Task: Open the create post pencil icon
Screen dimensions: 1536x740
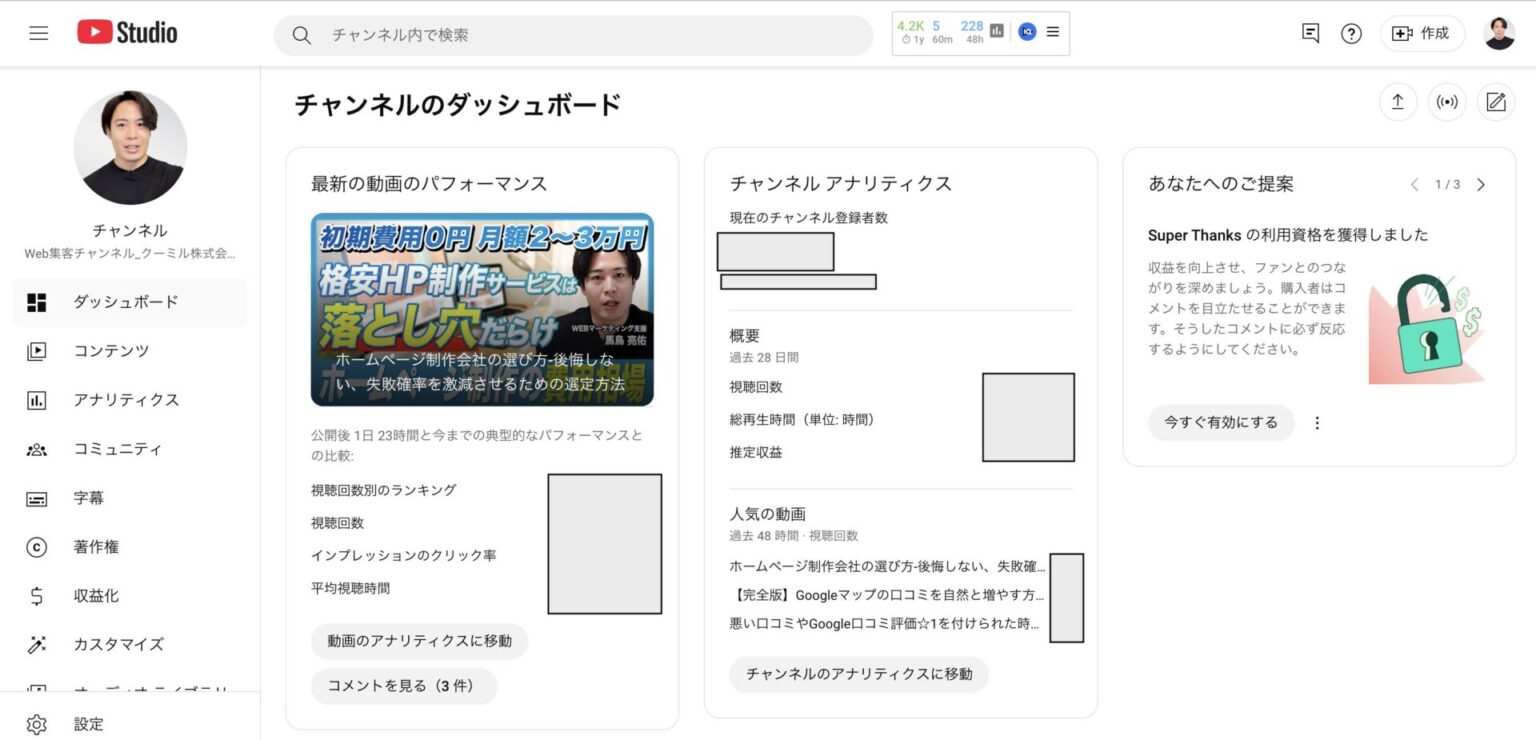Action: coord(1496,101)
